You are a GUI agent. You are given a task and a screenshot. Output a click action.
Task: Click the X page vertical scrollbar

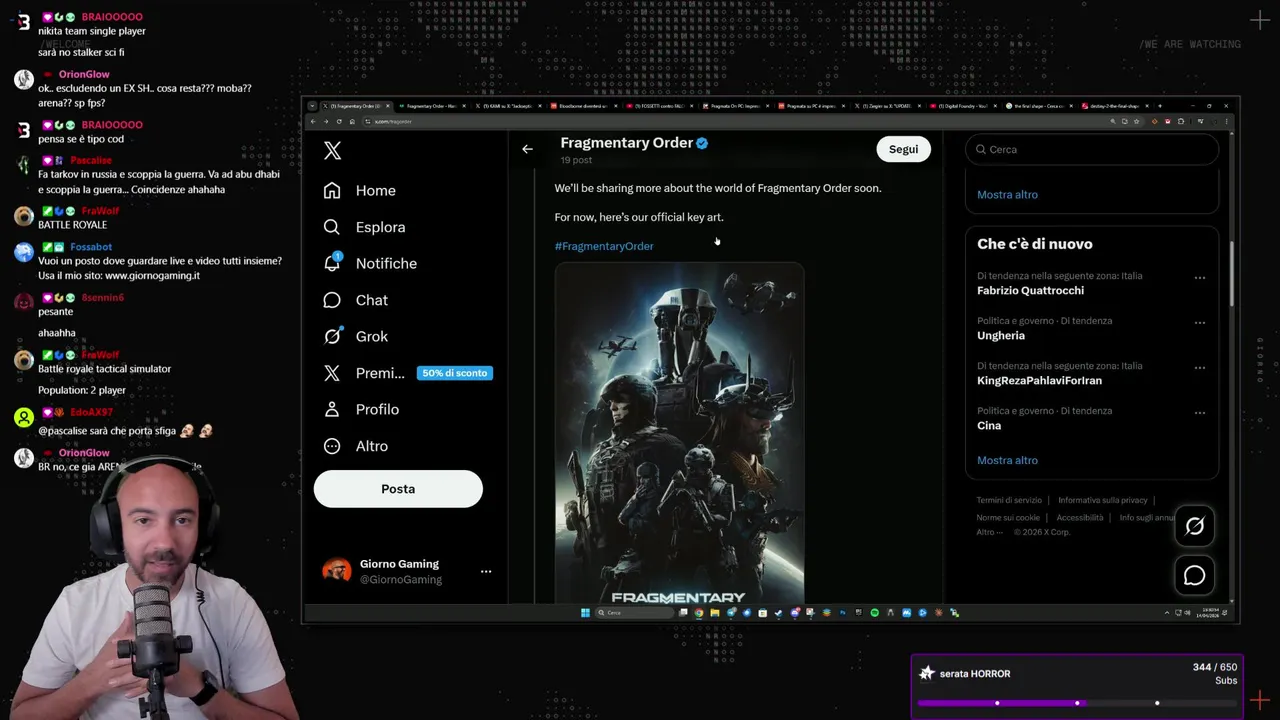coord(1232,274)
